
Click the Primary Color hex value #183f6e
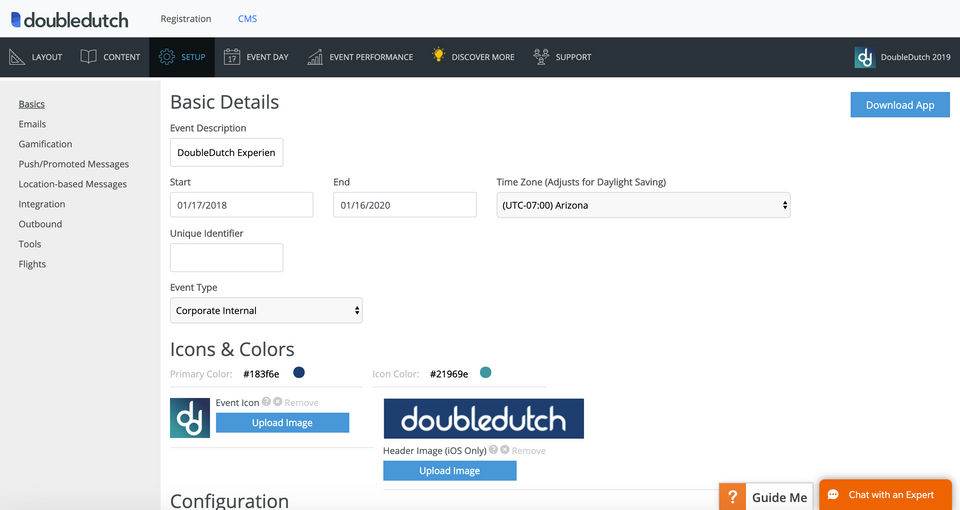[x=261, y=374]
